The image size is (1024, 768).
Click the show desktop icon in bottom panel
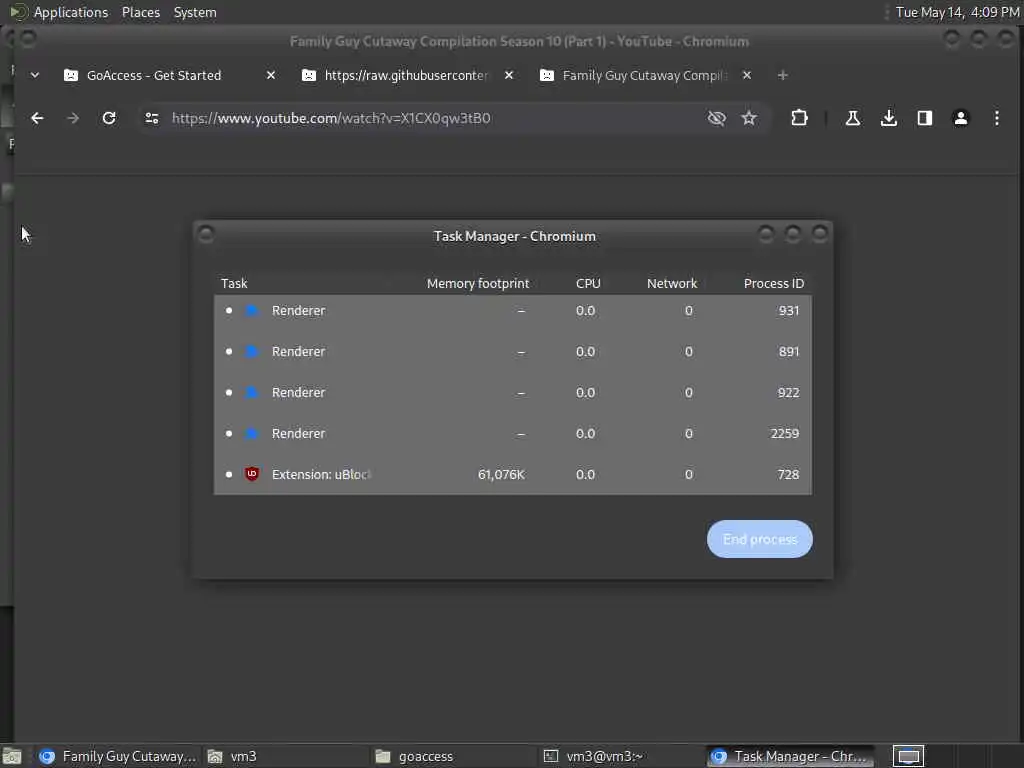(x=12, y=756)
